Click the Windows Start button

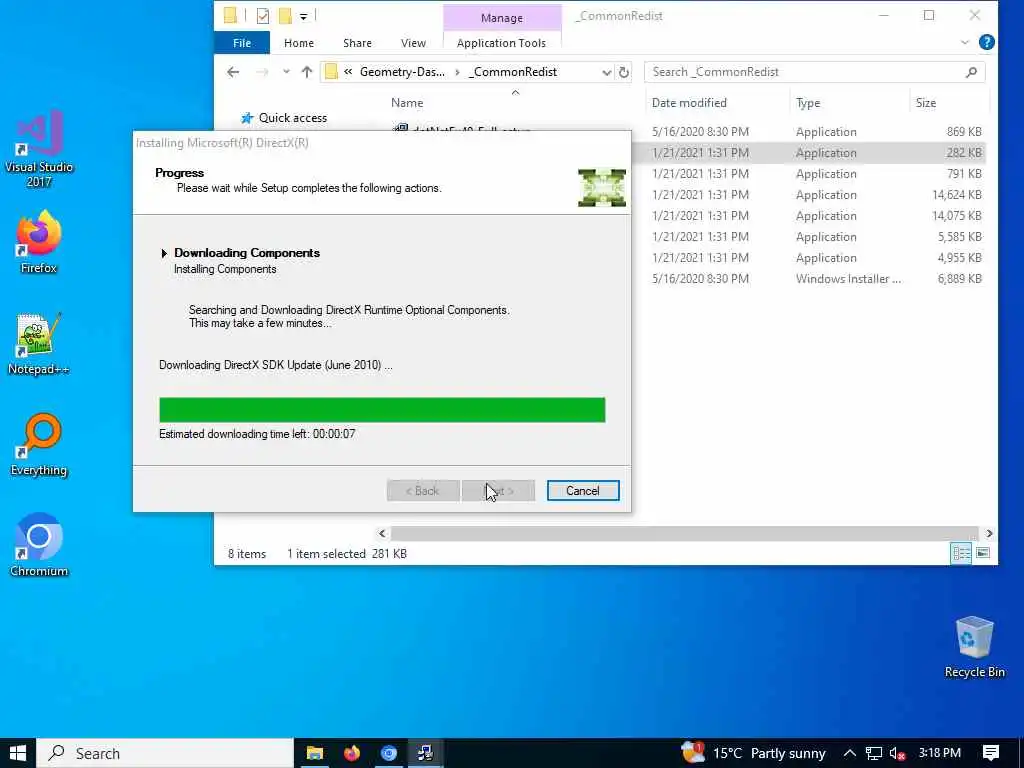(x=18, y=753)
